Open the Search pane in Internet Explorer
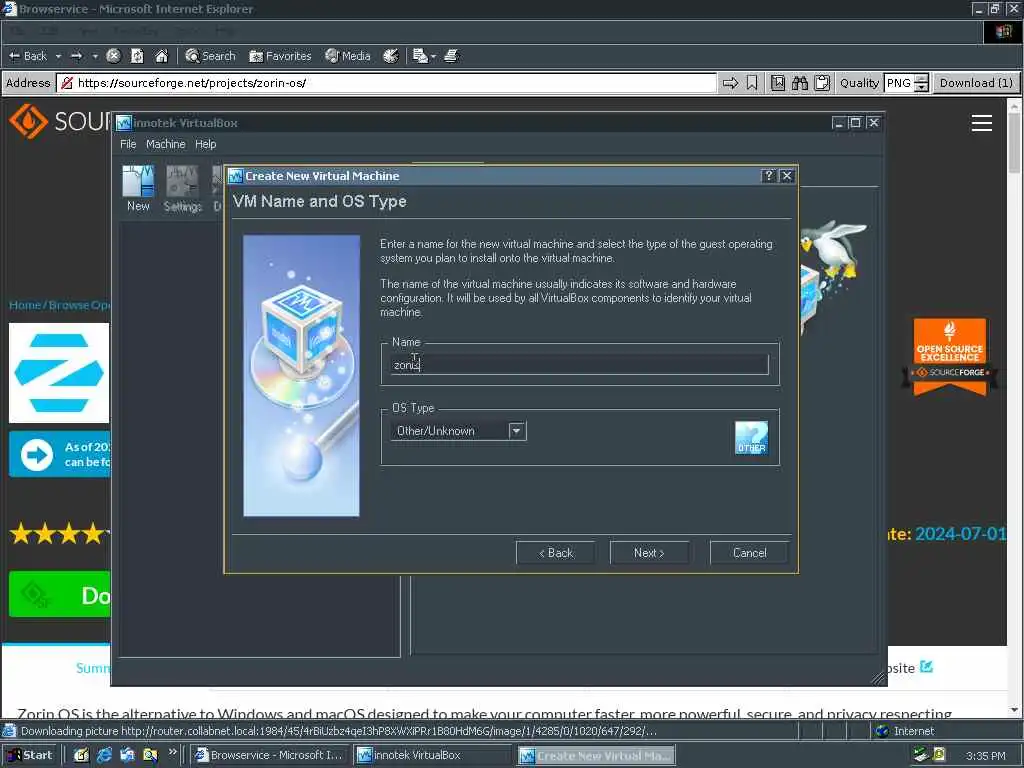The image size is (1024, 768). (210, 56)
